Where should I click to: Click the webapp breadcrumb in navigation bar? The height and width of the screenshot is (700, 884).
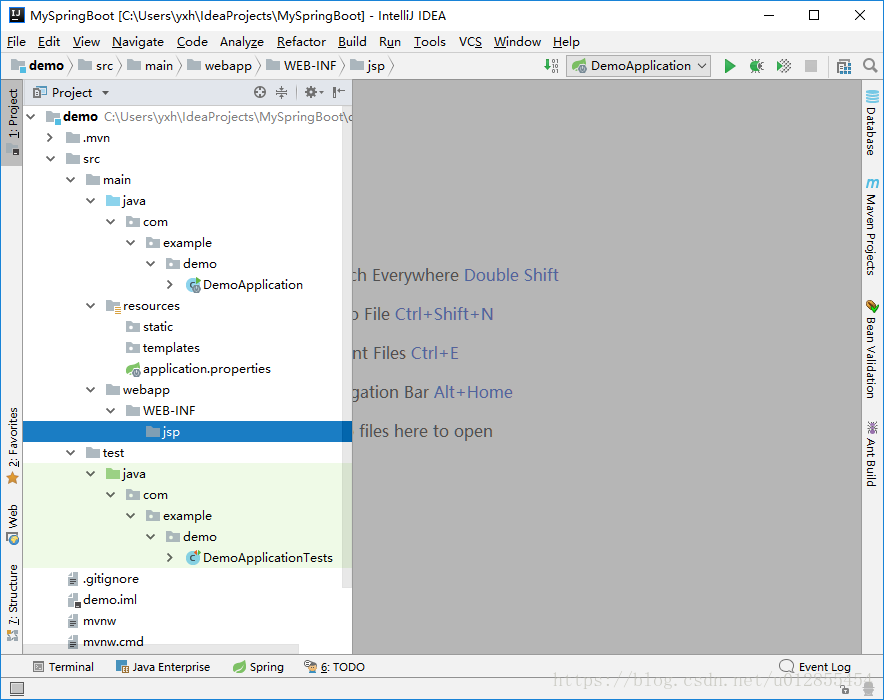(220, 66)
